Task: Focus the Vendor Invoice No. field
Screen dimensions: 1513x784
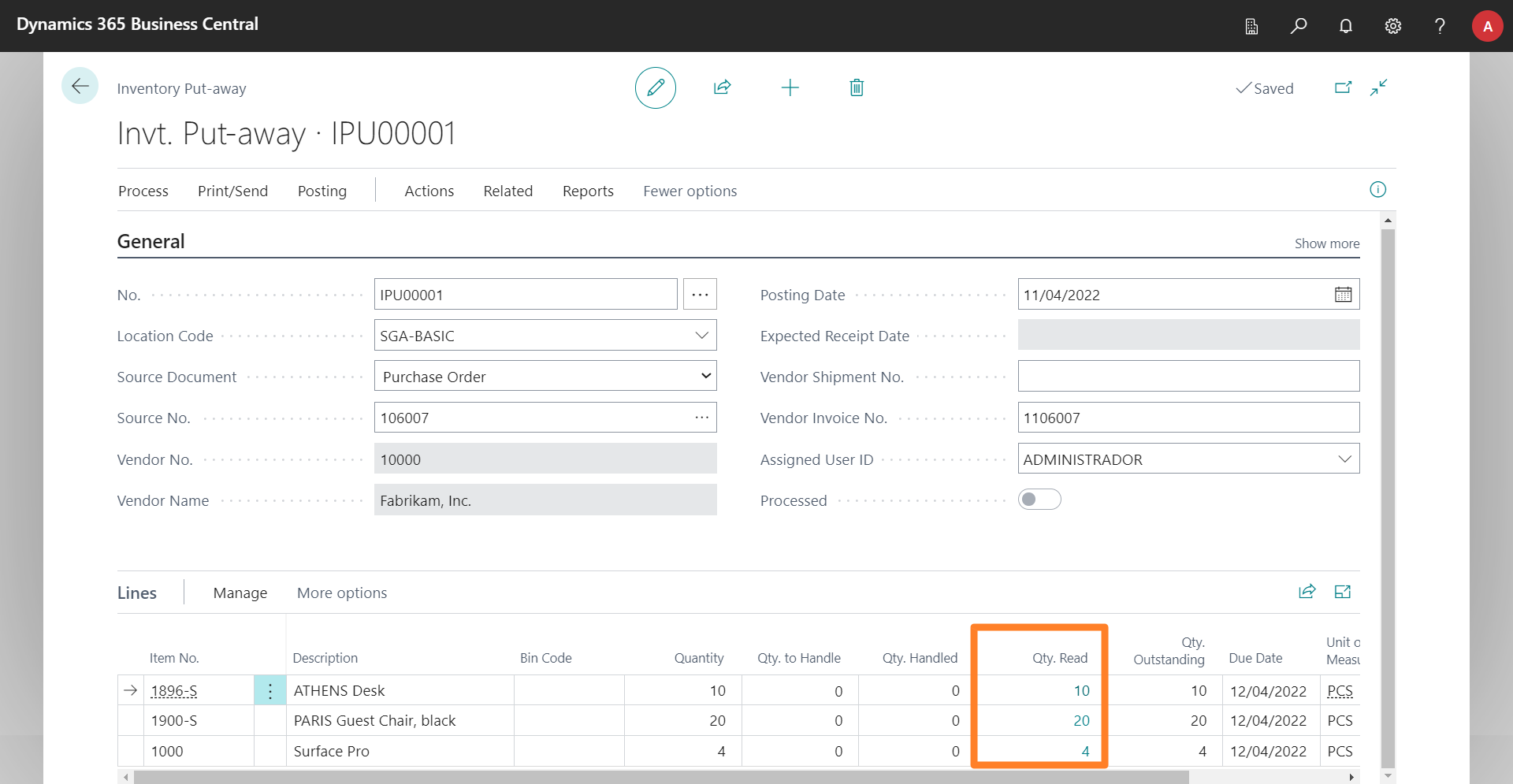Action: coord(1188,418)
